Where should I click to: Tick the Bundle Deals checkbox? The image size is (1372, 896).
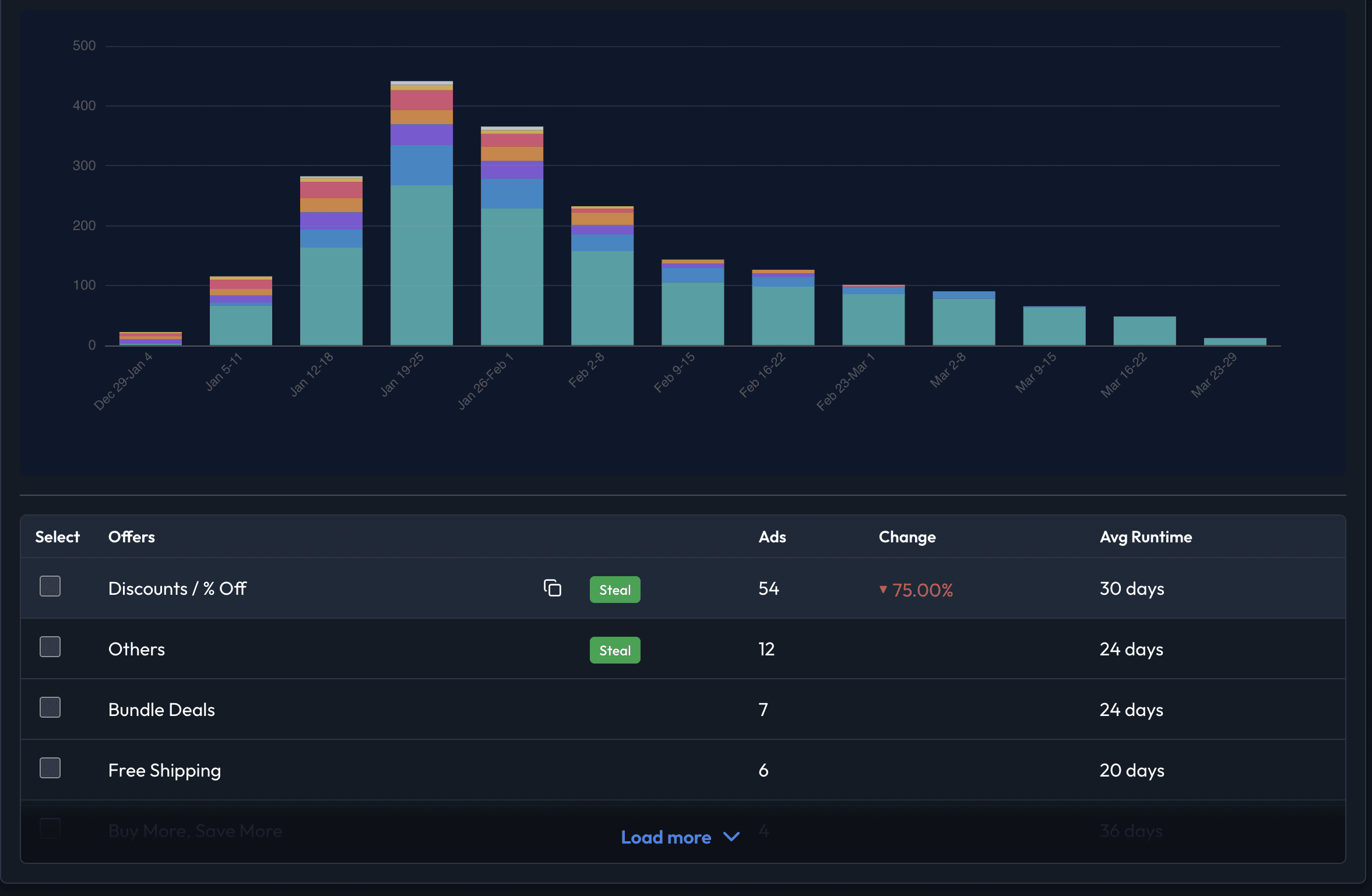pos(50,707)
